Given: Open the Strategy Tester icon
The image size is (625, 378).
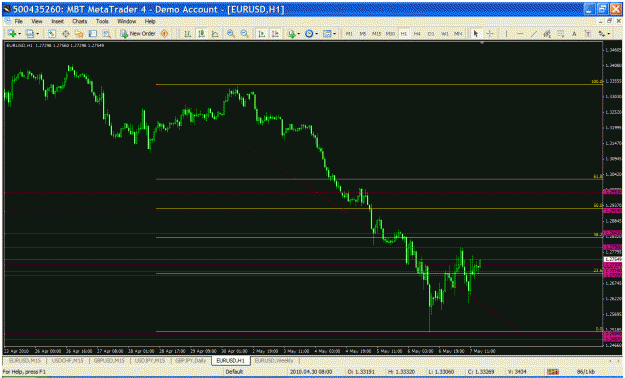Looking at the screenshot, I should (x=106, y=34).
